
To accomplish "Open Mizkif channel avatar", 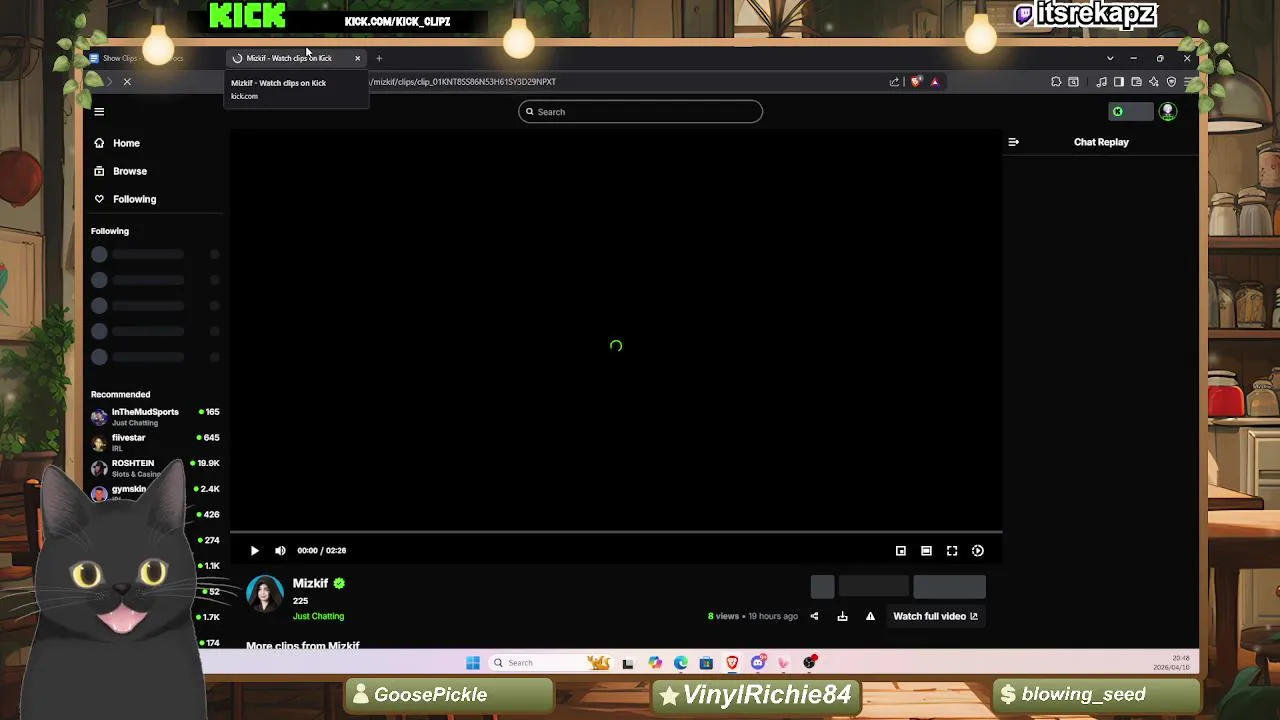I will (265, 594).
